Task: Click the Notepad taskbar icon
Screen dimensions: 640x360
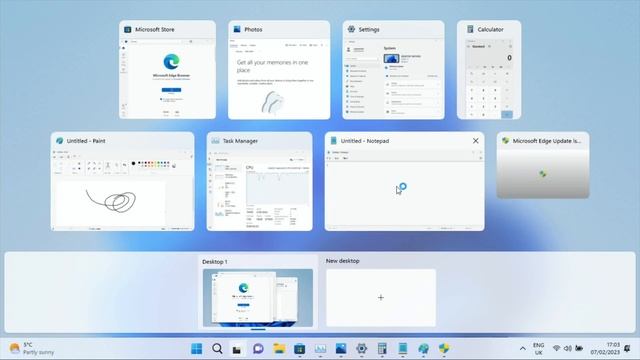Action: tap(403, 349)
